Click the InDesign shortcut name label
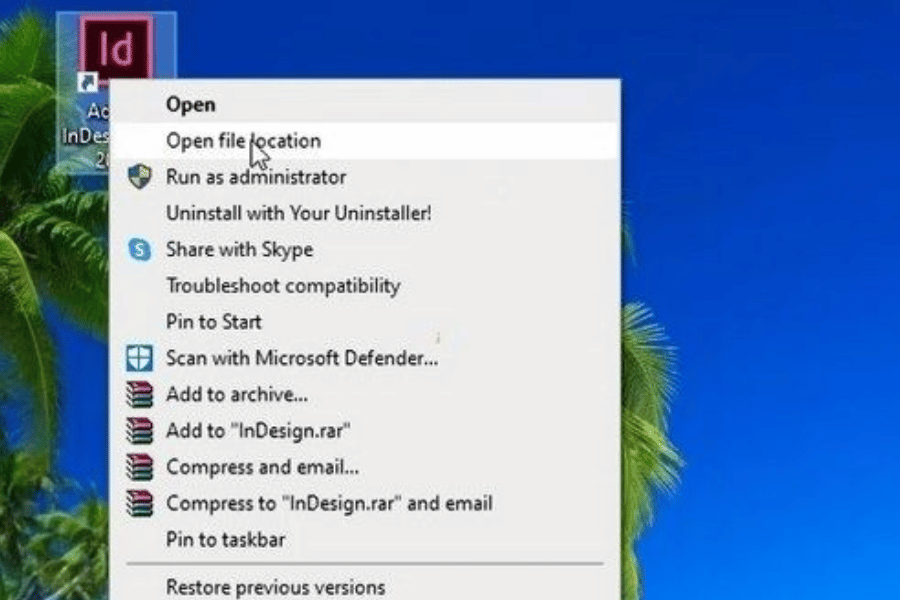 (82, 137)
